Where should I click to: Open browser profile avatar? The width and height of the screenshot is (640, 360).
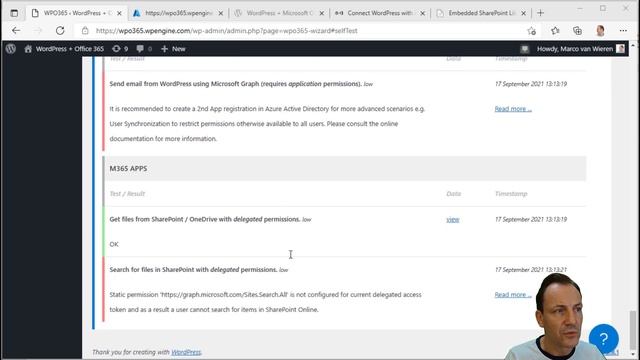click(600, 31)
